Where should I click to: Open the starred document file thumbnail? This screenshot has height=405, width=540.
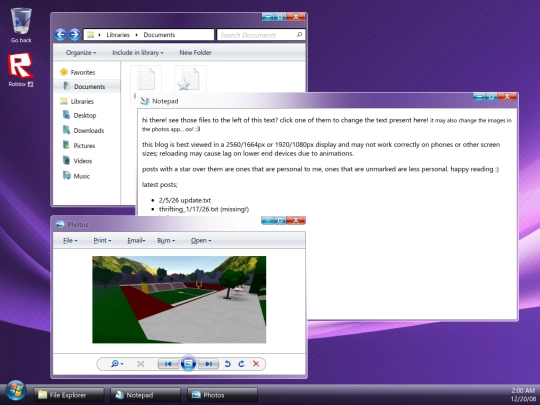[190, 79]
